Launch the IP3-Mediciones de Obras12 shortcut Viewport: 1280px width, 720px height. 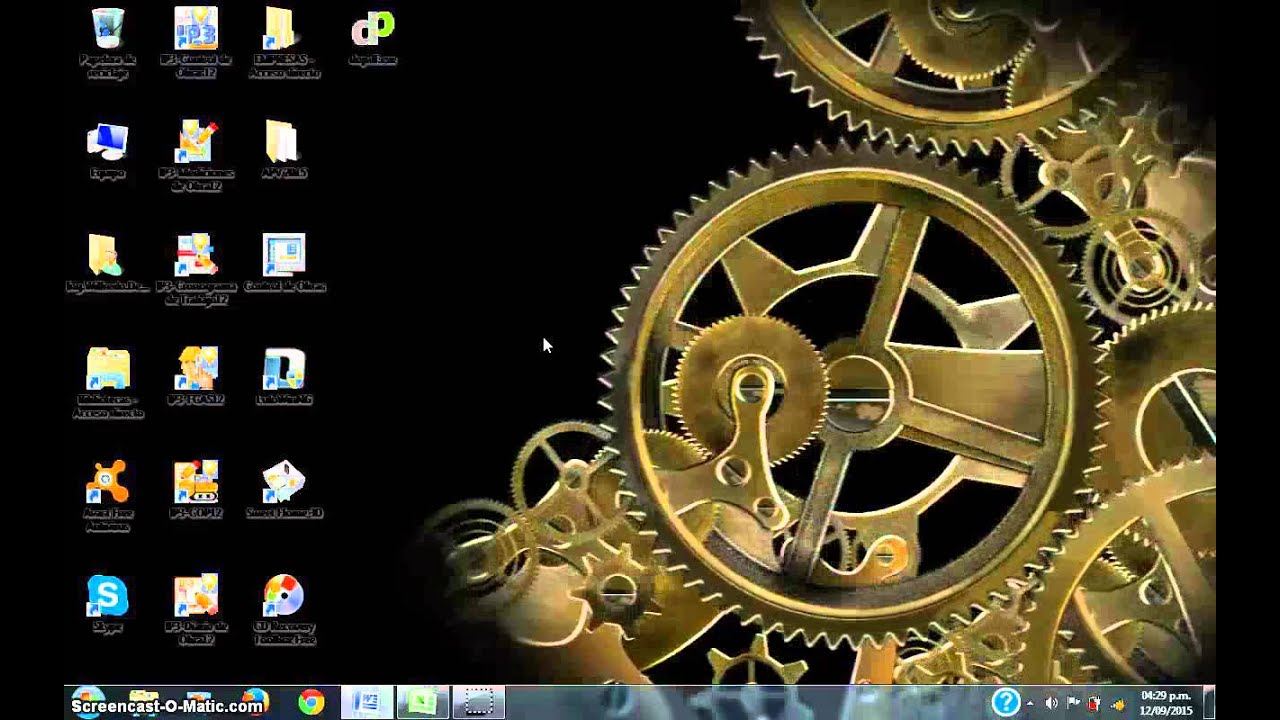196,156
